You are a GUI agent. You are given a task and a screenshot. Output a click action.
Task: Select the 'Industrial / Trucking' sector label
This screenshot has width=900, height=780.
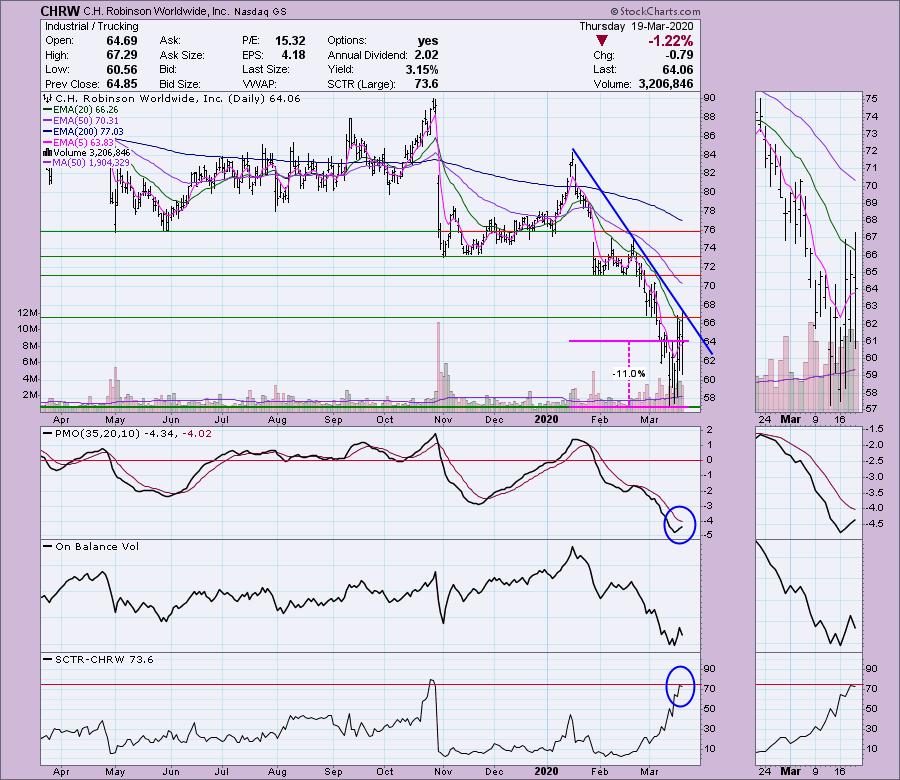click(92, 26)
